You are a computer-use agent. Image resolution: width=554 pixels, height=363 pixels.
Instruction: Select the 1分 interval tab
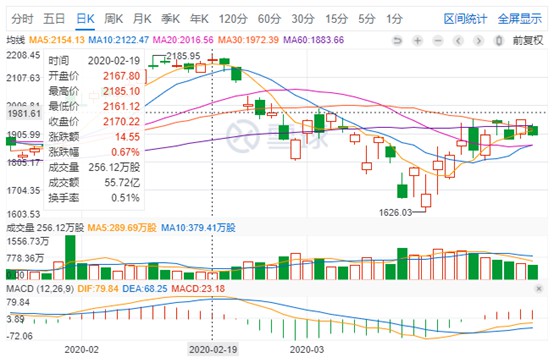coord(394,19)
